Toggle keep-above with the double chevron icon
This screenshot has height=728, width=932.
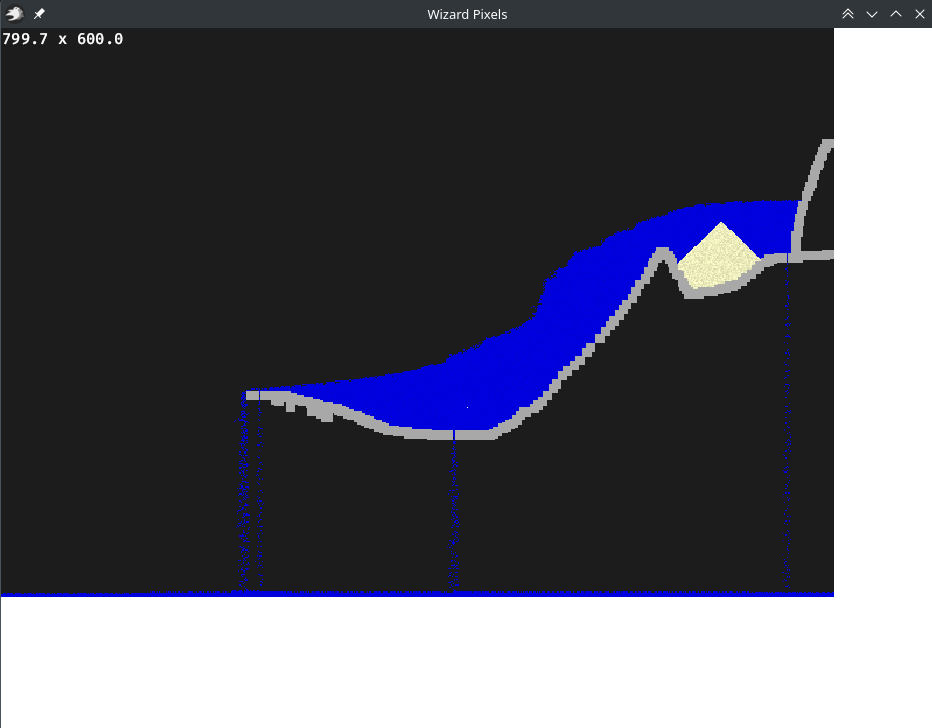pyautogui.click(x=848, y=14)
